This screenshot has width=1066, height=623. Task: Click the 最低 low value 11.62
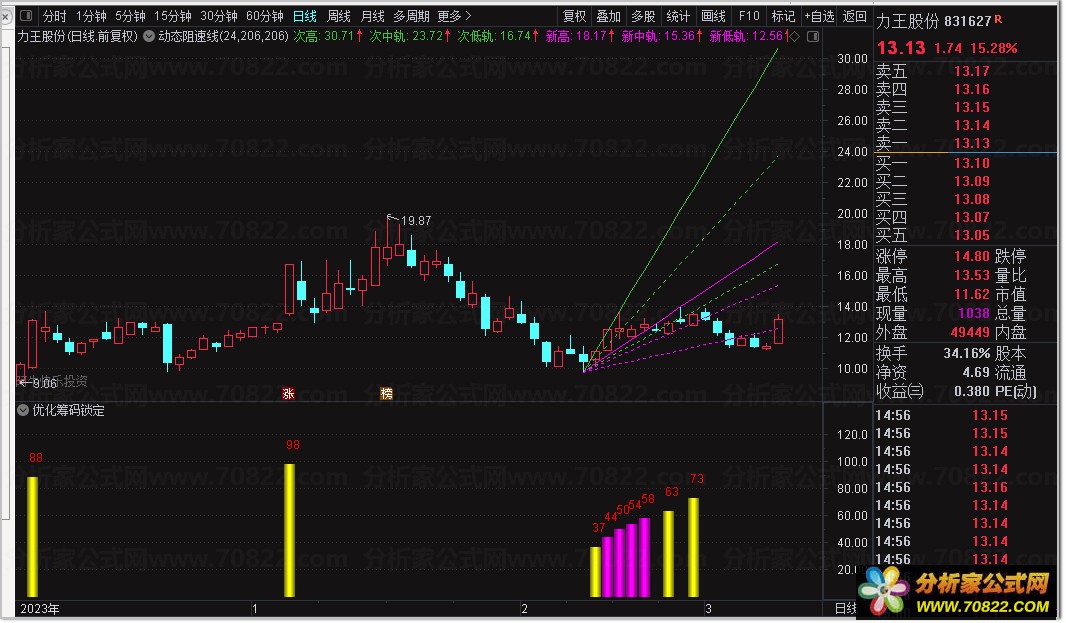[972, 294]
